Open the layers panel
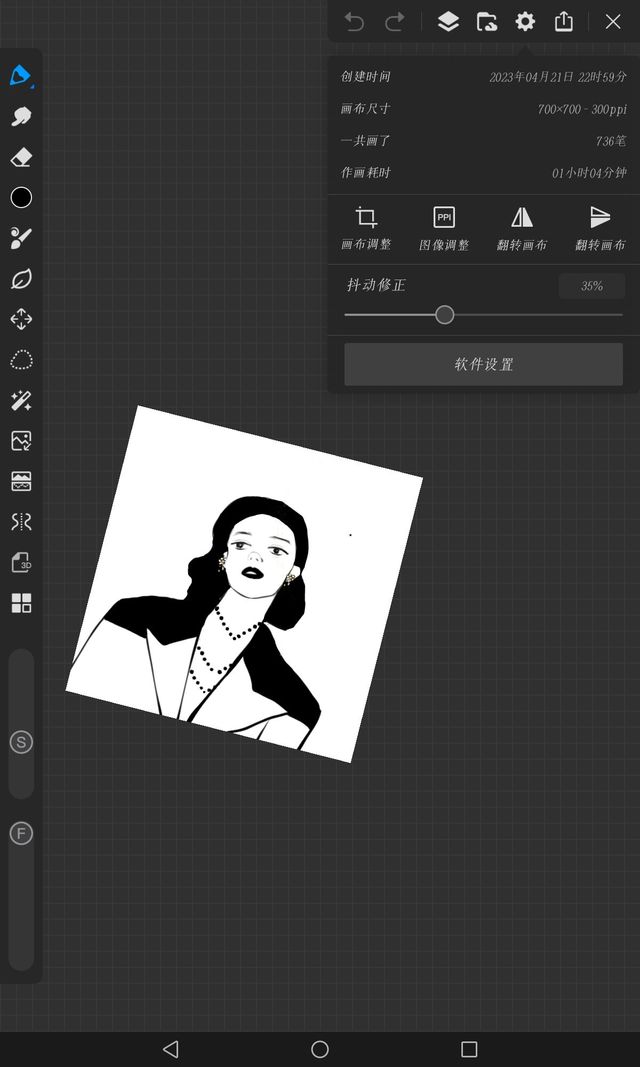The image size is (640, 1067). coord(448,22)
